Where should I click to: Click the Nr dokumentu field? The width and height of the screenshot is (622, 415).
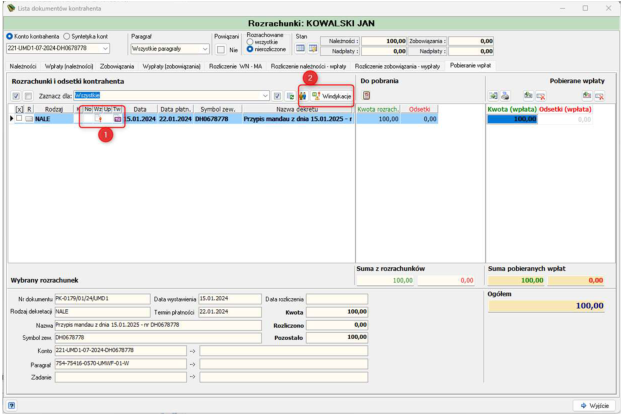click(102, 299)
